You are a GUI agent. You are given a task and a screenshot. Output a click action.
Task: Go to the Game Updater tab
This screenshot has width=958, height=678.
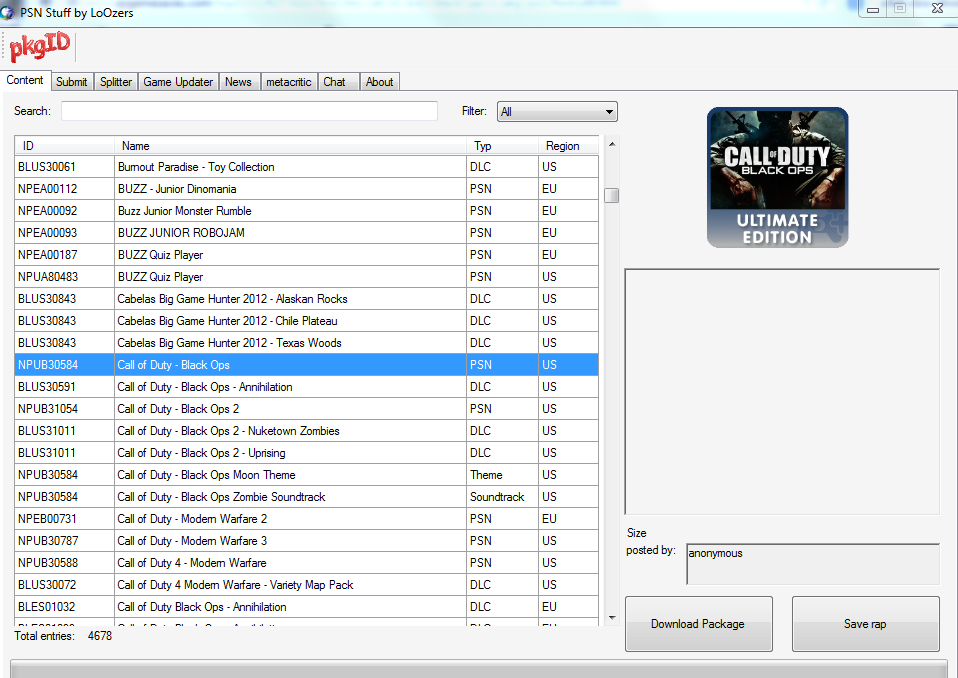178,82
